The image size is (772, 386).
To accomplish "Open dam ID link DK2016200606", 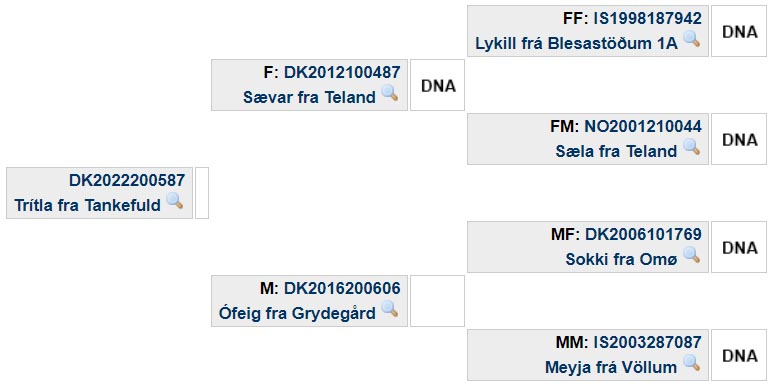I will coord(342,289).
